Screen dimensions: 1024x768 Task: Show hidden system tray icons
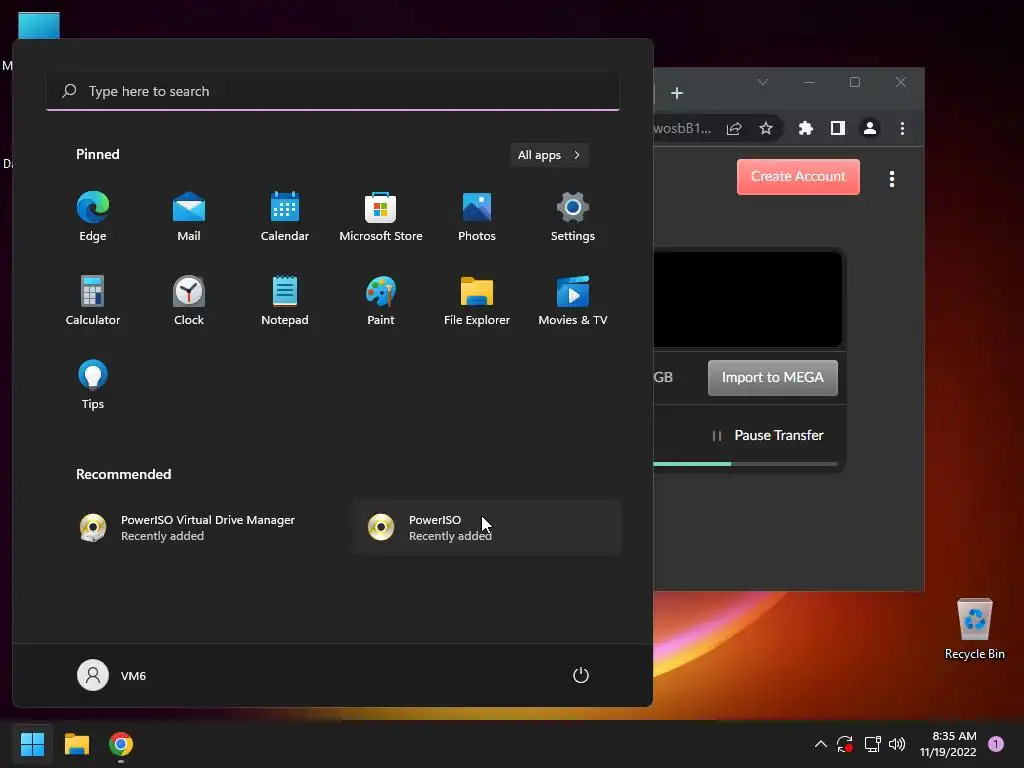[x=821, y=744]
